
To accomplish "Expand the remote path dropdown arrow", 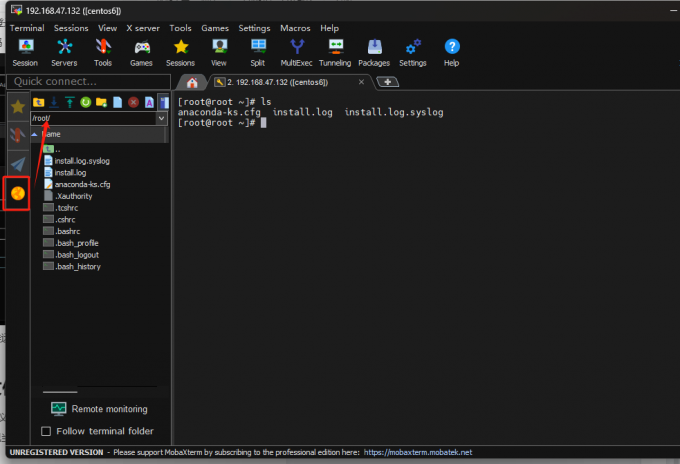I will (161, 118).
